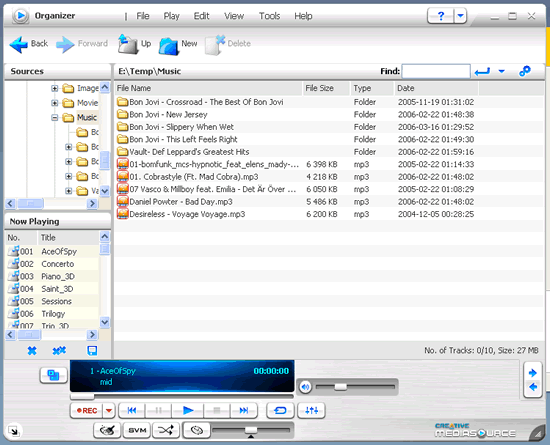Pause playback
550x445 pixels.
(x=159, y=410)
